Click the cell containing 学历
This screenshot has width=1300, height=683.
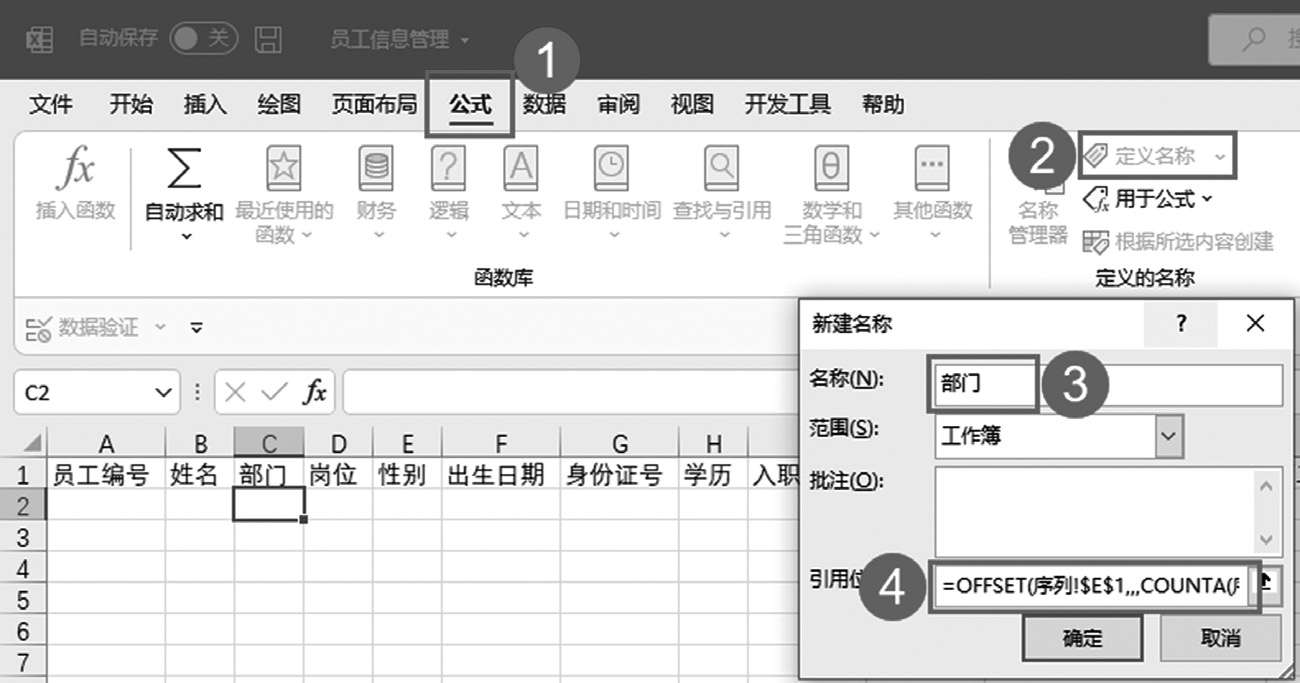[x=713, y=475]
